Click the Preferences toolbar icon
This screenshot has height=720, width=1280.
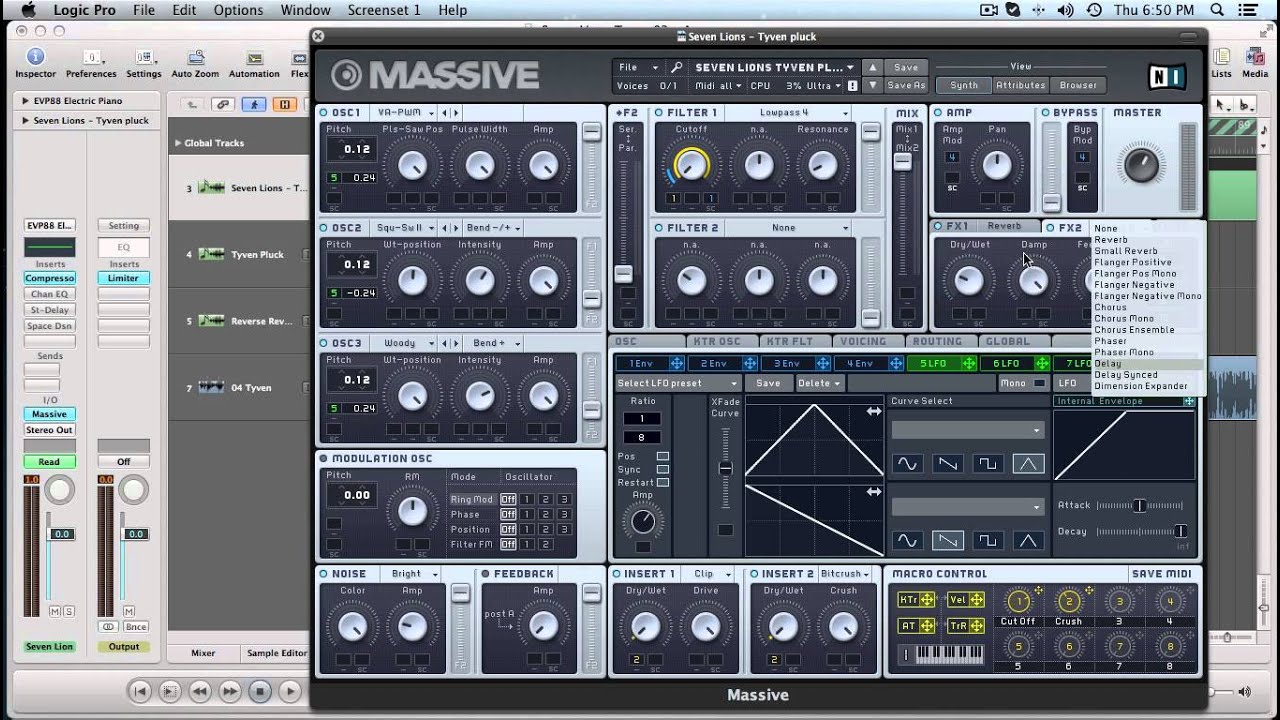[91, 57]
